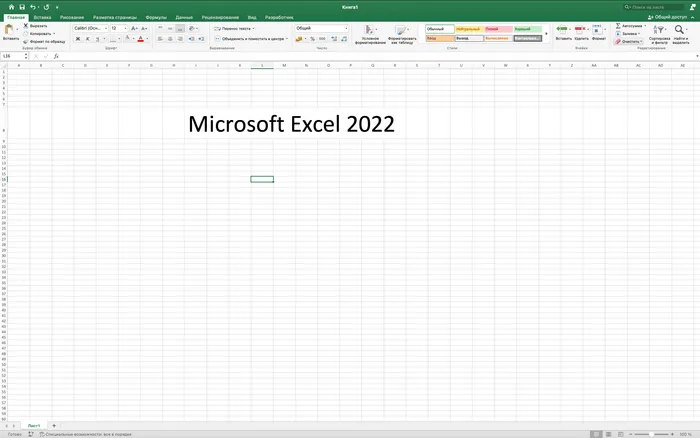Save the workbook with the floppy icon
Image resolution: width=700 pixels, height=438 pixels.
point(22,7)
